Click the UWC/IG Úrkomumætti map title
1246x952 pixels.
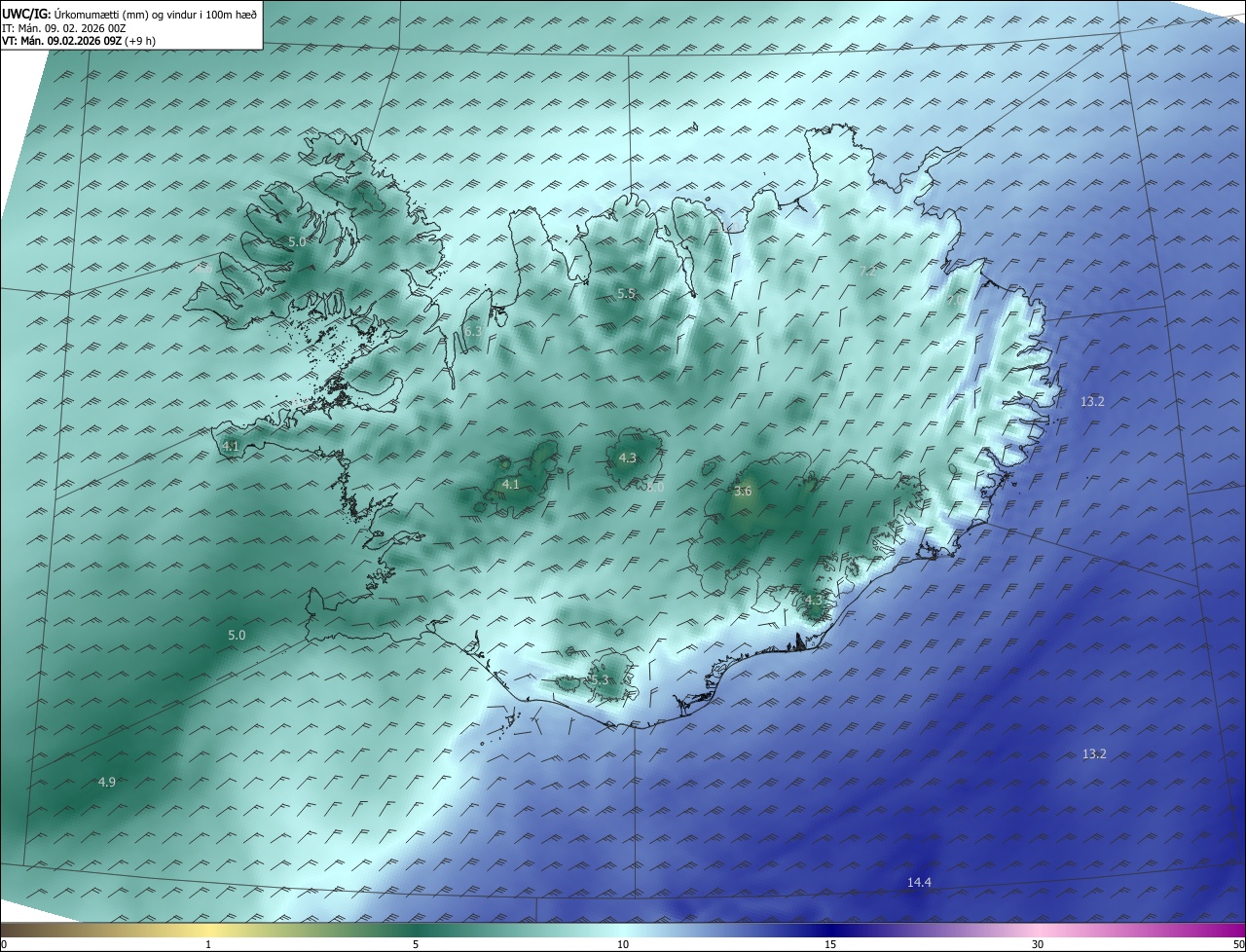click(x=128, y=14)
